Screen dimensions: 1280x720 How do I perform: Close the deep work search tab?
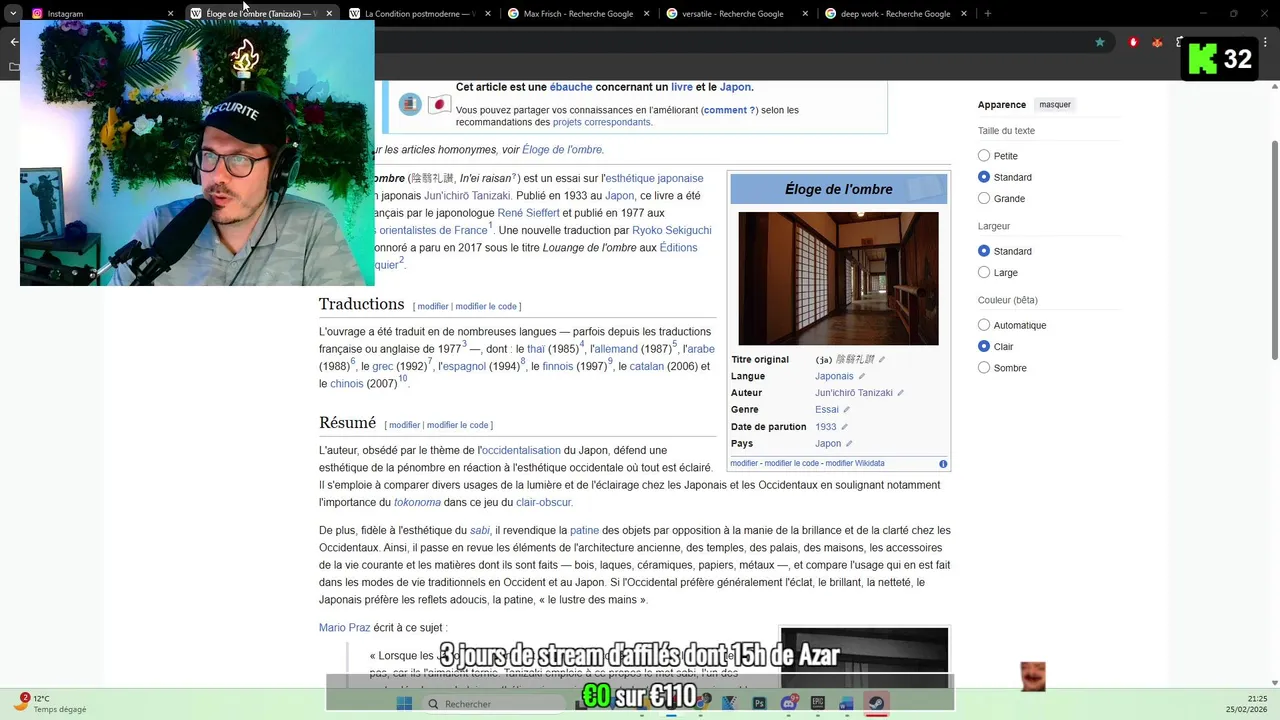[966, 14]
